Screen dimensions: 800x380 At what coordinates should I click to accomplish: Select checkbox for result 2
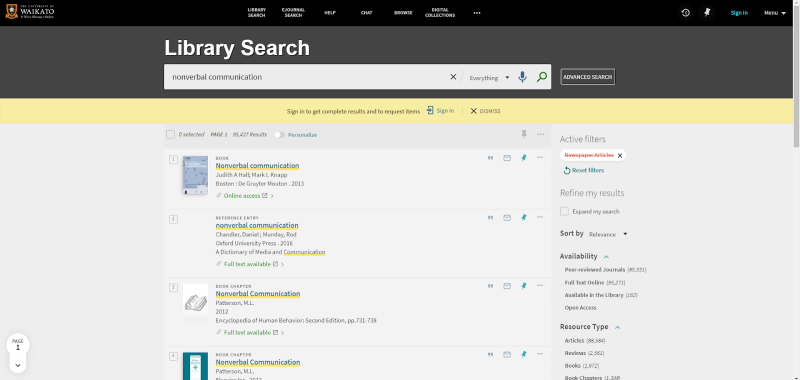point(173,219)
